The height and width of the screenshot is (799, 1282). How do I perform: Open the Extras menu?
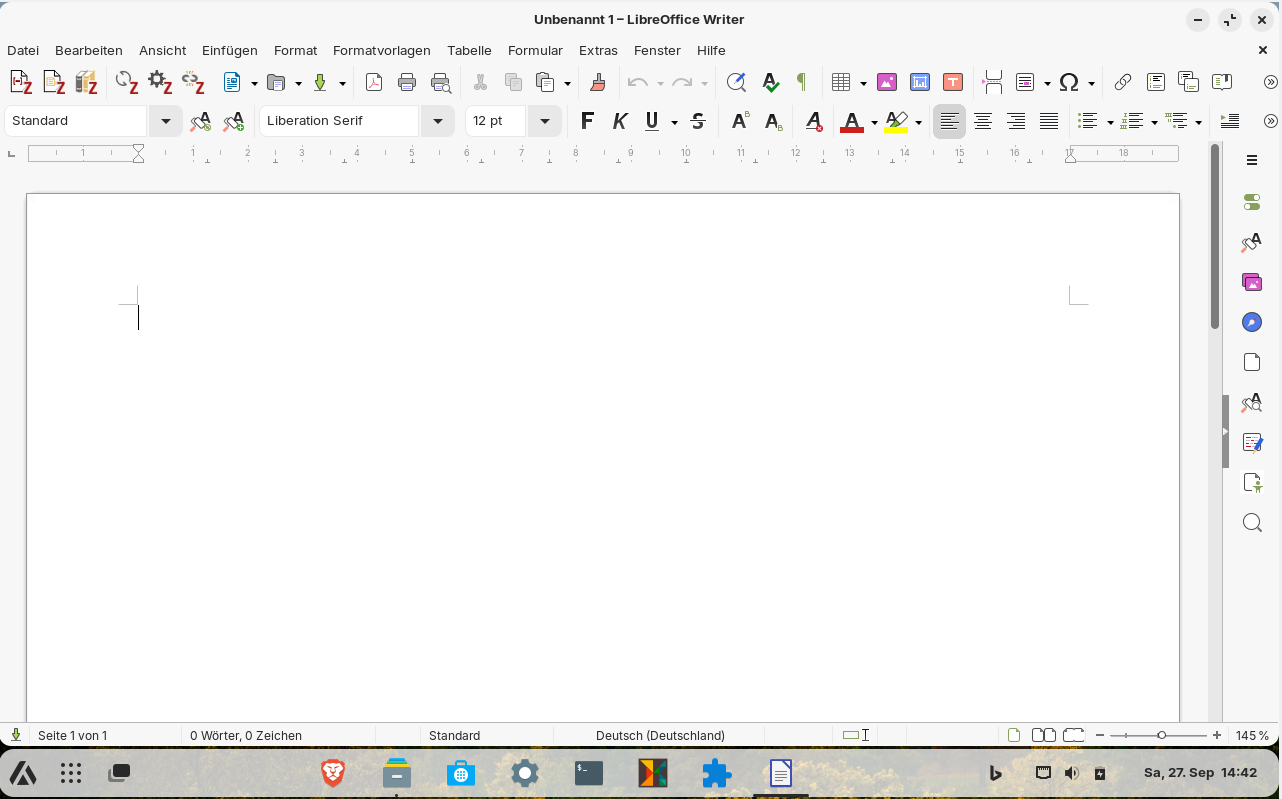pyautogui.click(x=598, y=50)
